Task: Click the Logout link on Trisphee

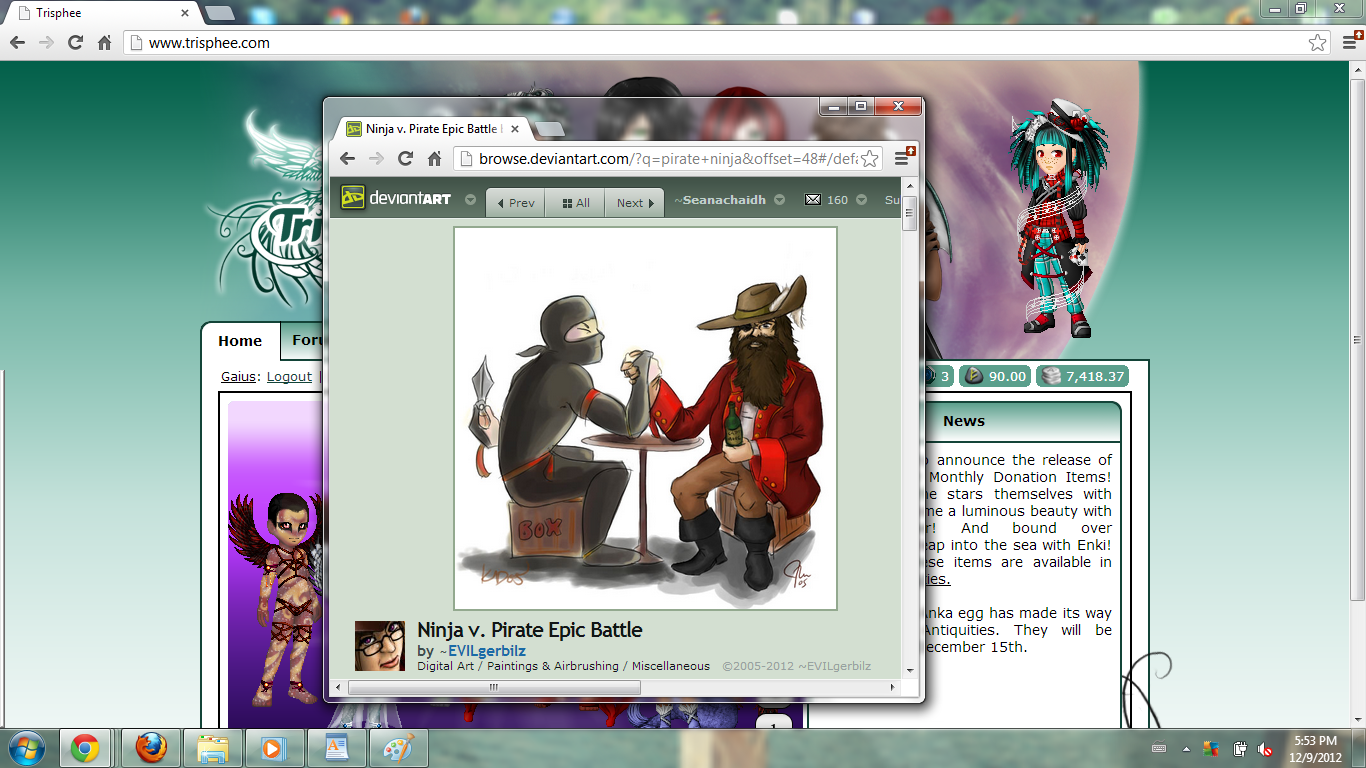Action: click(x=289, y=377)
